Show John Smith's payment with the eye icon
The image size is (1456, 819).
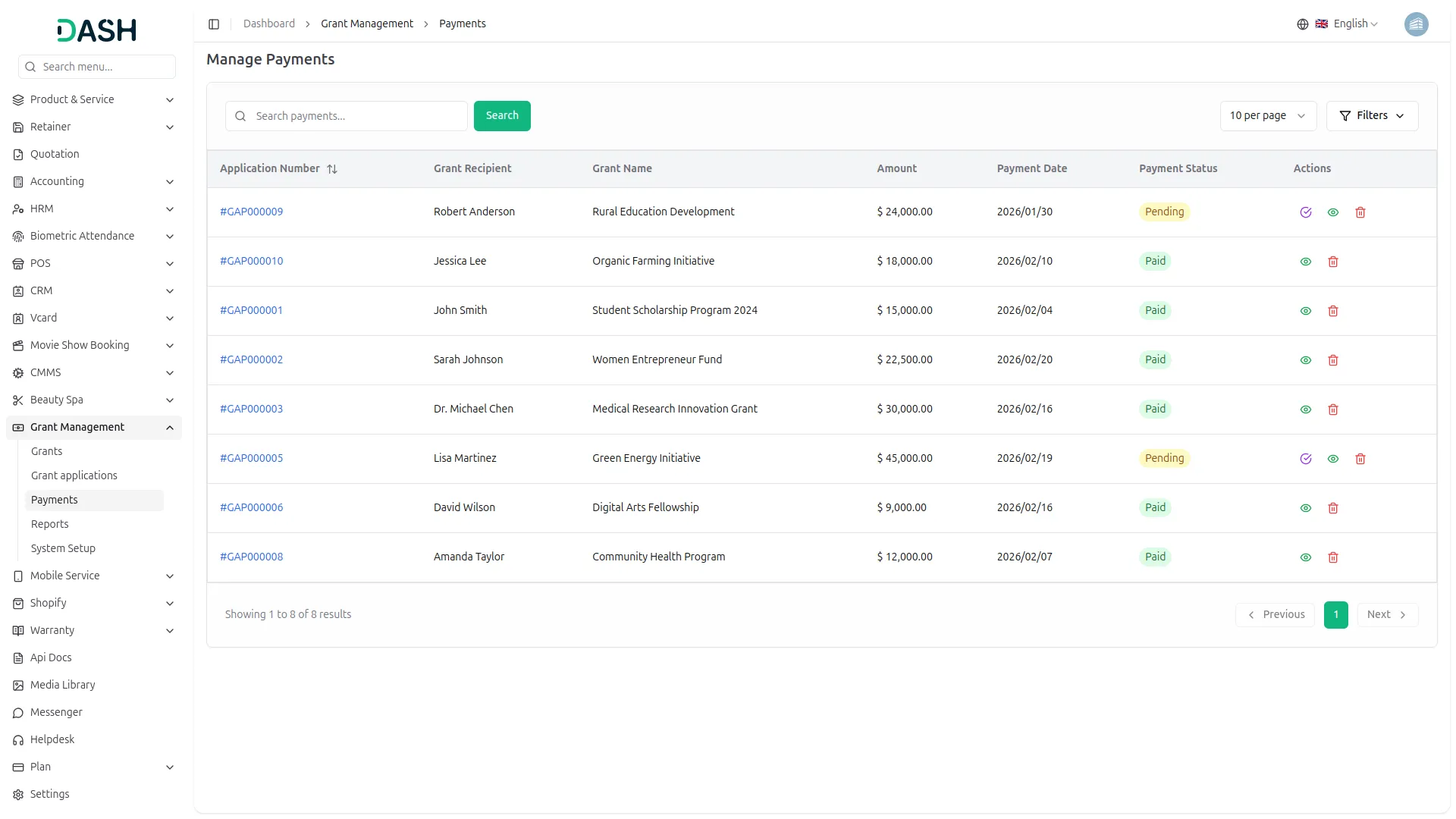coord(1305,311)
